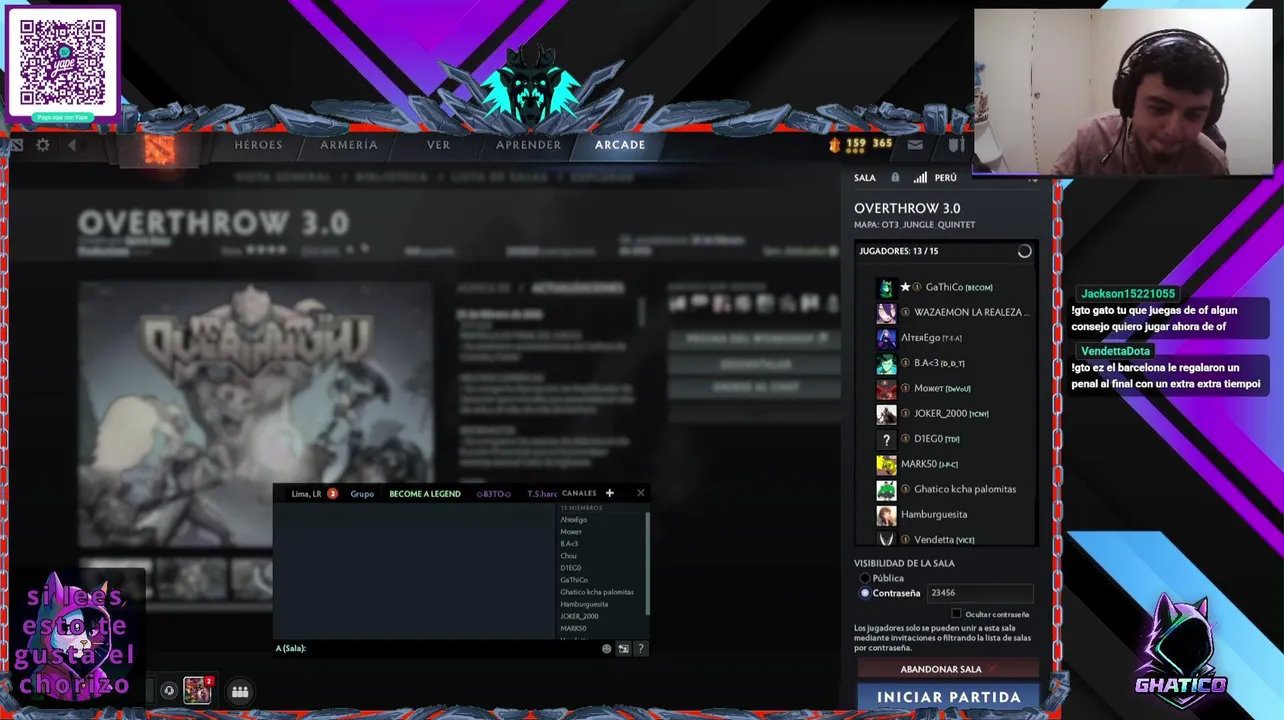Click JOKER_2000 player avatar
The width and height of the screenshot is (1284, 720).
(x=886, y=414)
